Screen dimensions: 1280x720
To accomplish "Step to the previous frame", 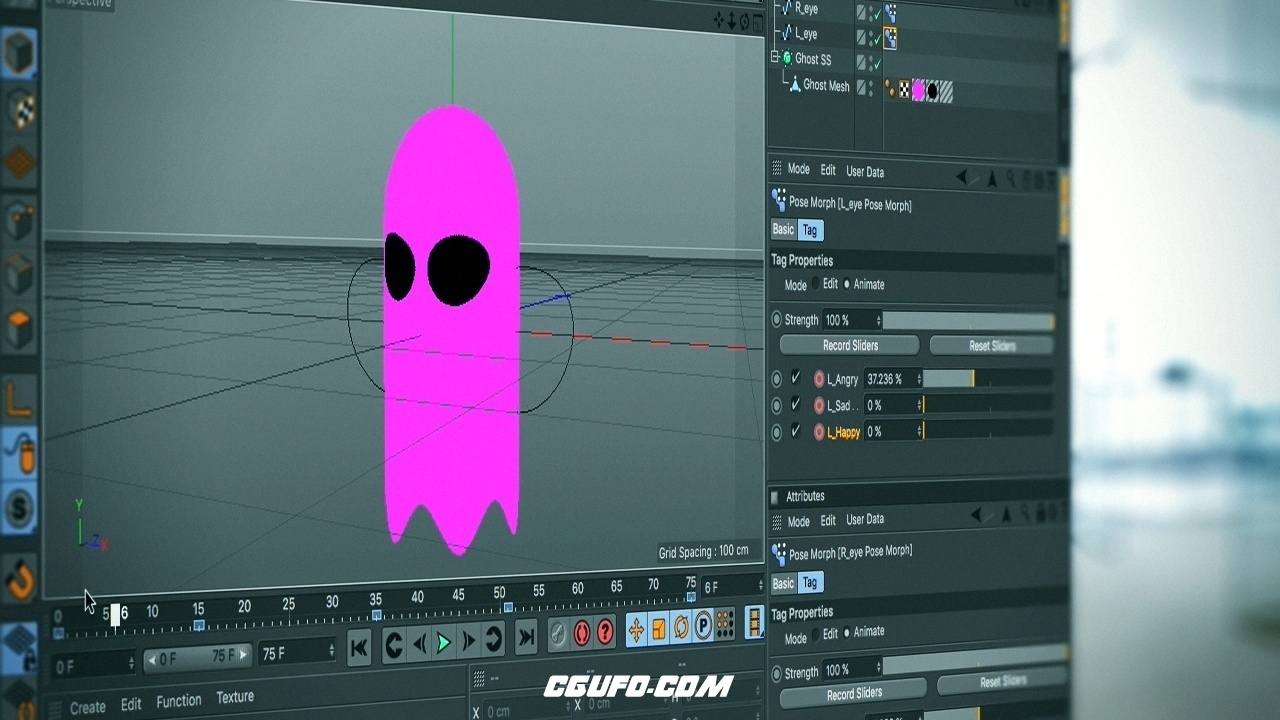I will pos(419,643).
